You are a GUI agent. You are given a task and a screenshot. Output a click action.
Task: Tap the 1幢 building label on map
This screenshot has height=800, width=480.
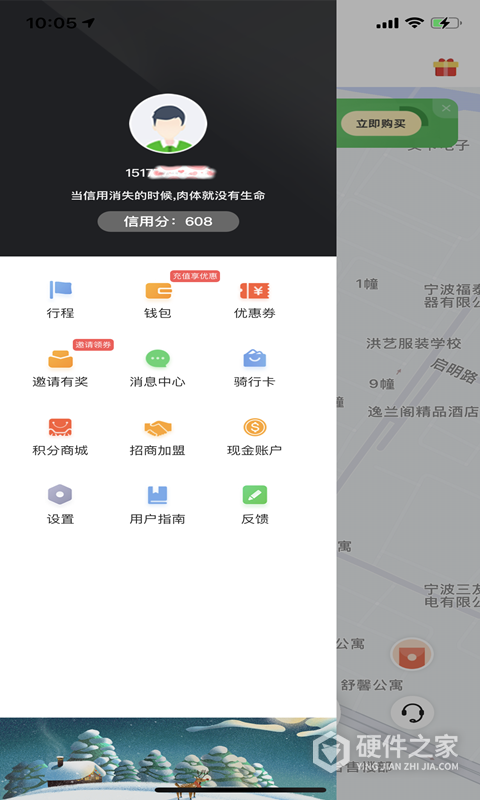(x=367, y=284)
